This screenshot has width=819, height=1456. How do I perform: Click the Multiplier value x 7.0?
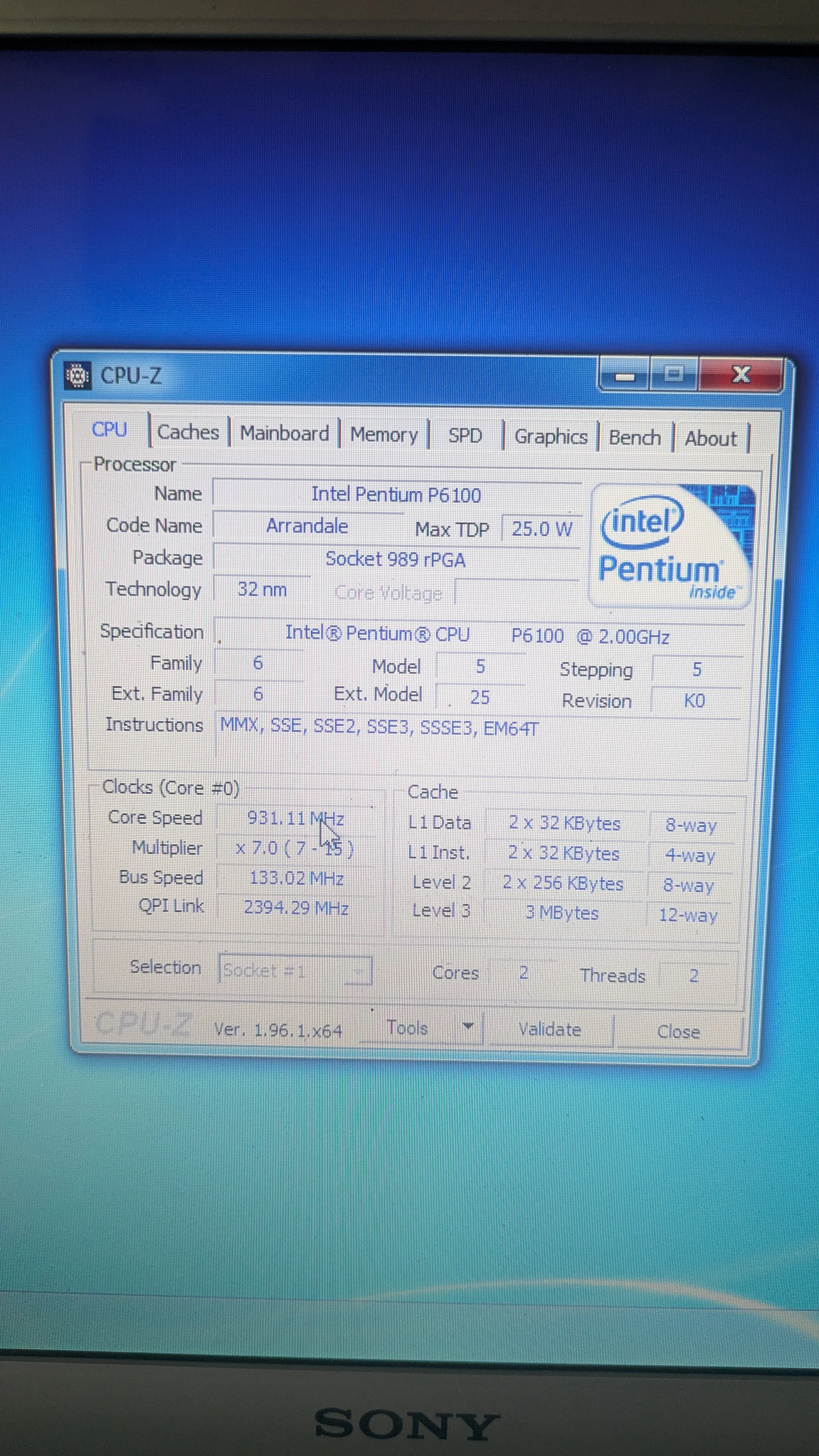pos(295,848)
